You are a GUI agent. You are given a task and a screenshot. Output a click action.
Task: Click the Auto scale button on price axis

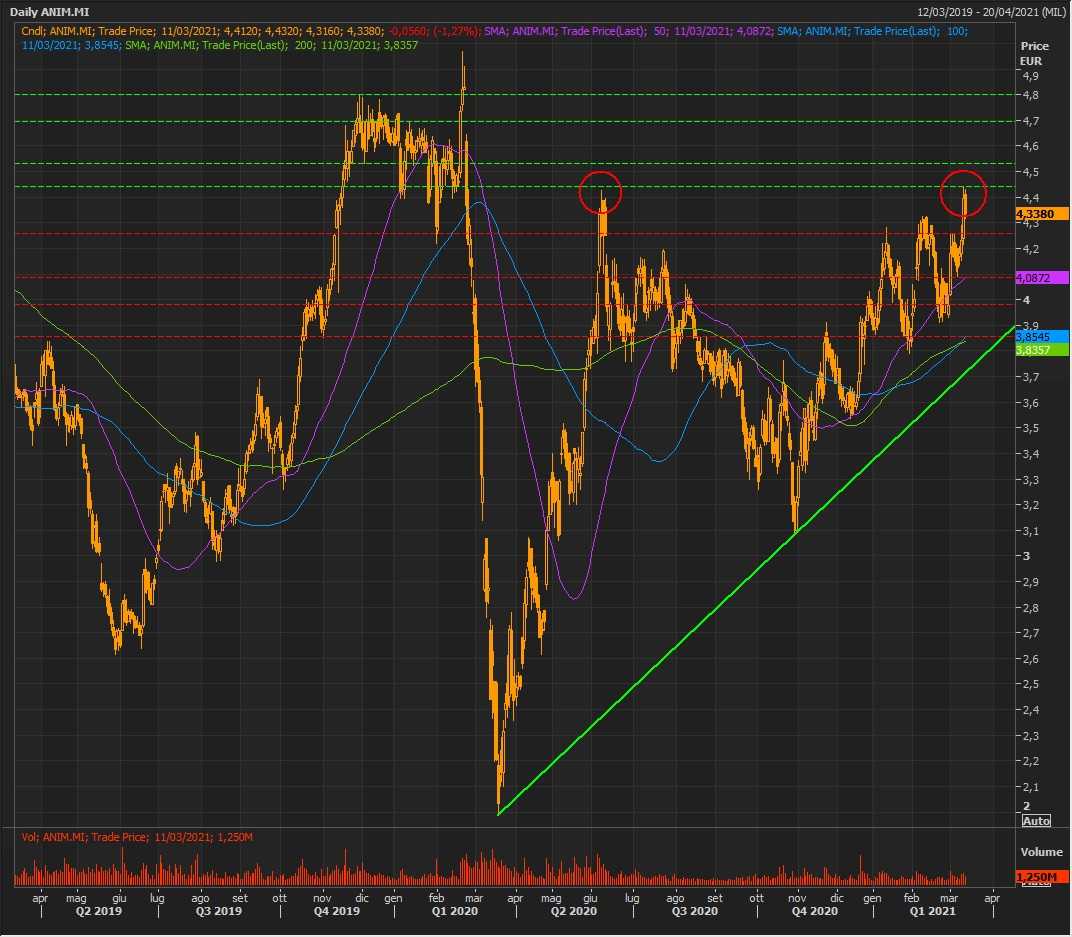pos(1036,820)
